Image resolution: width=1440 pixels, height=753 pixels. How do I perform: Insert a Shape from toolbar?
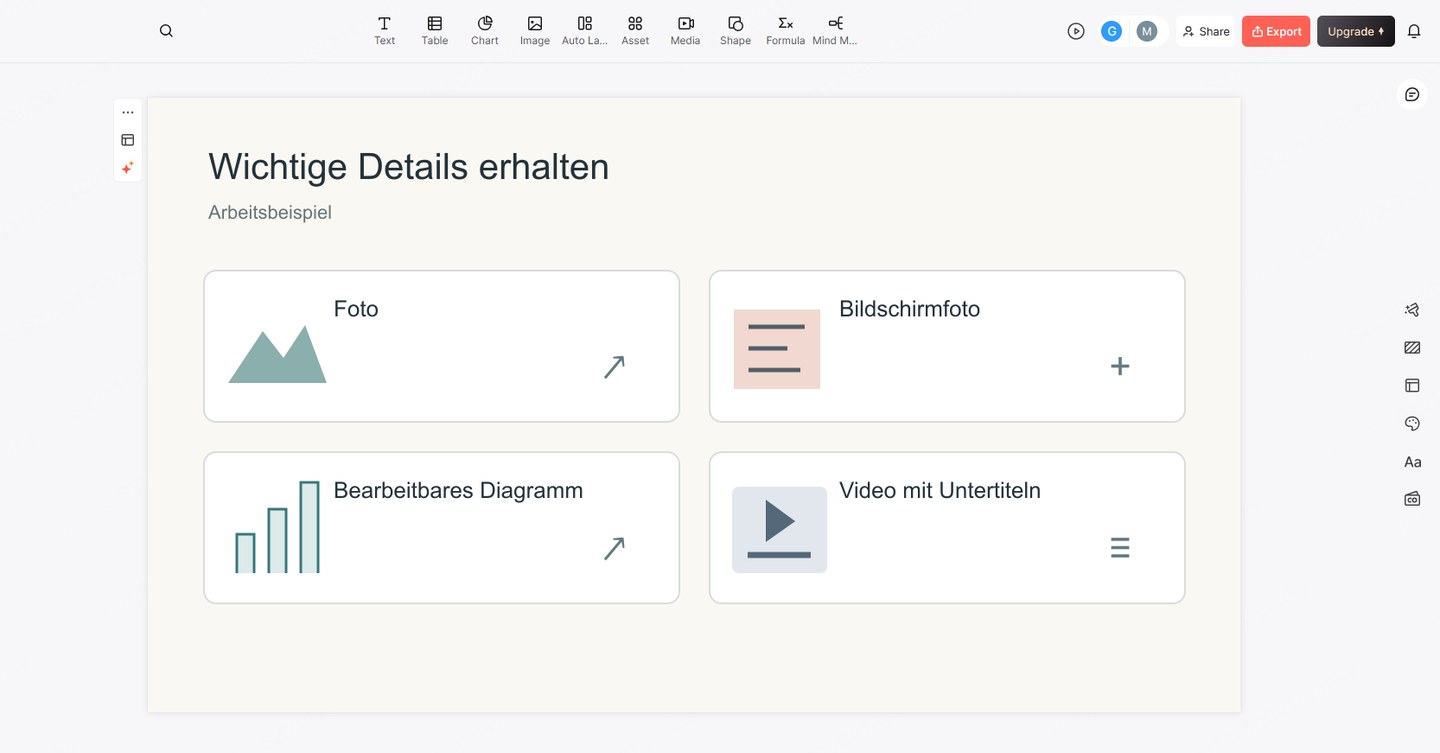tap(735, 30)
